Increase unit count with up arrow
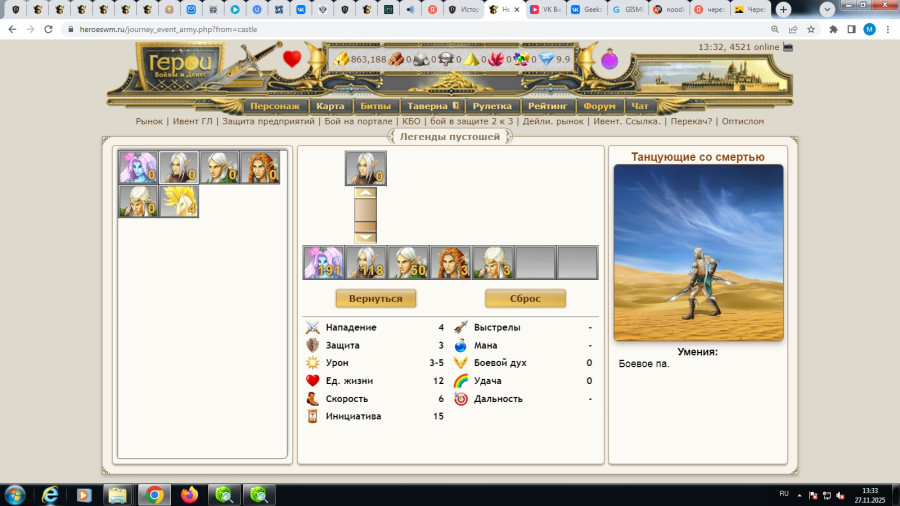 (366, 193)
